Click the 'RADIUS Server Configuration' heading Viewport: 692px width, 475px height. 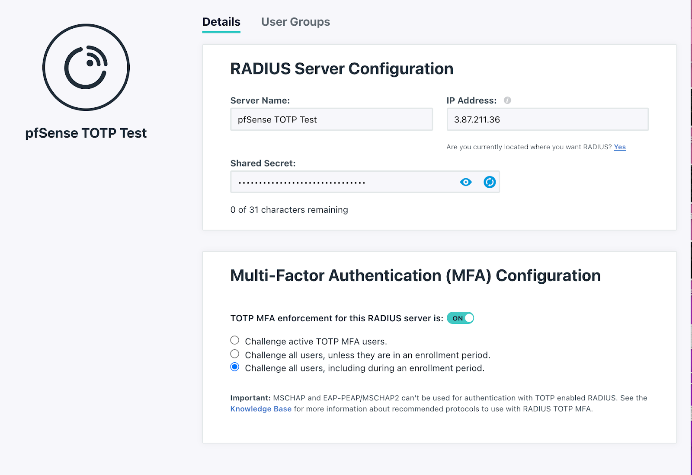pyautogui.click(x=342, y=69)
